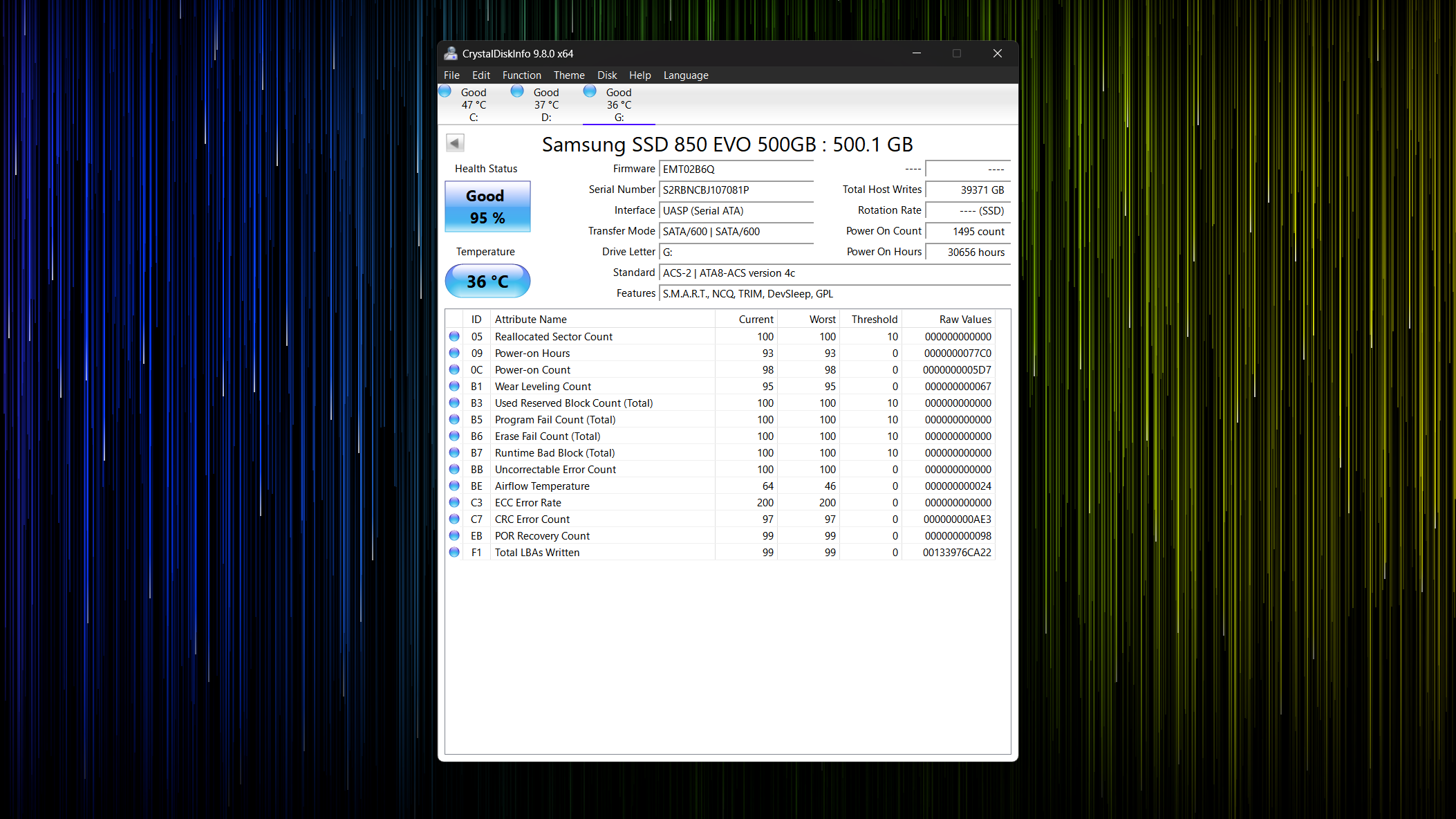Screen dimensions: 1456x819
Task: Minimize the CrystalDiskInfo window
Action: click(x=917, y=53)
